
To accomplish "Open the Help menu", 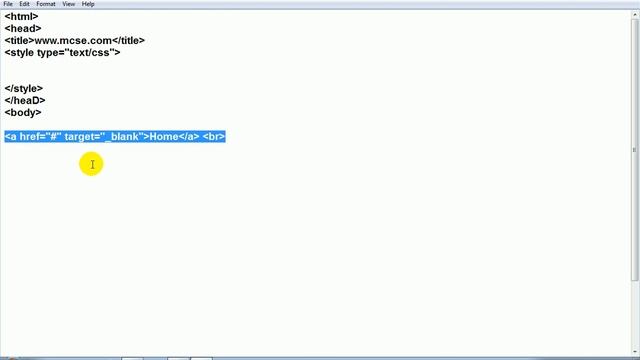I will [x=88, y=4].
